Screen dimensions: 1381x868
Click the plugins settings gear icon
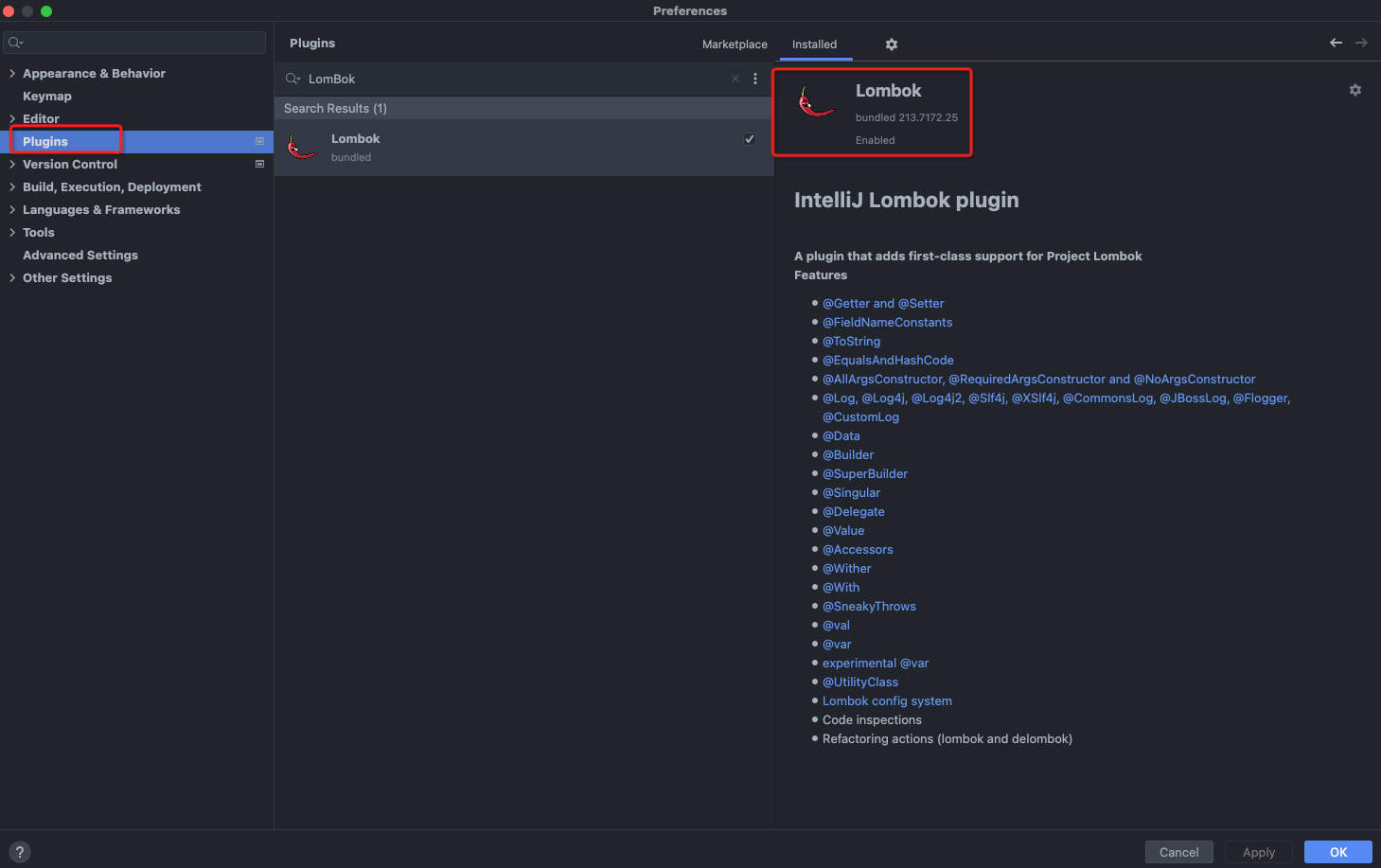point(892,44)
